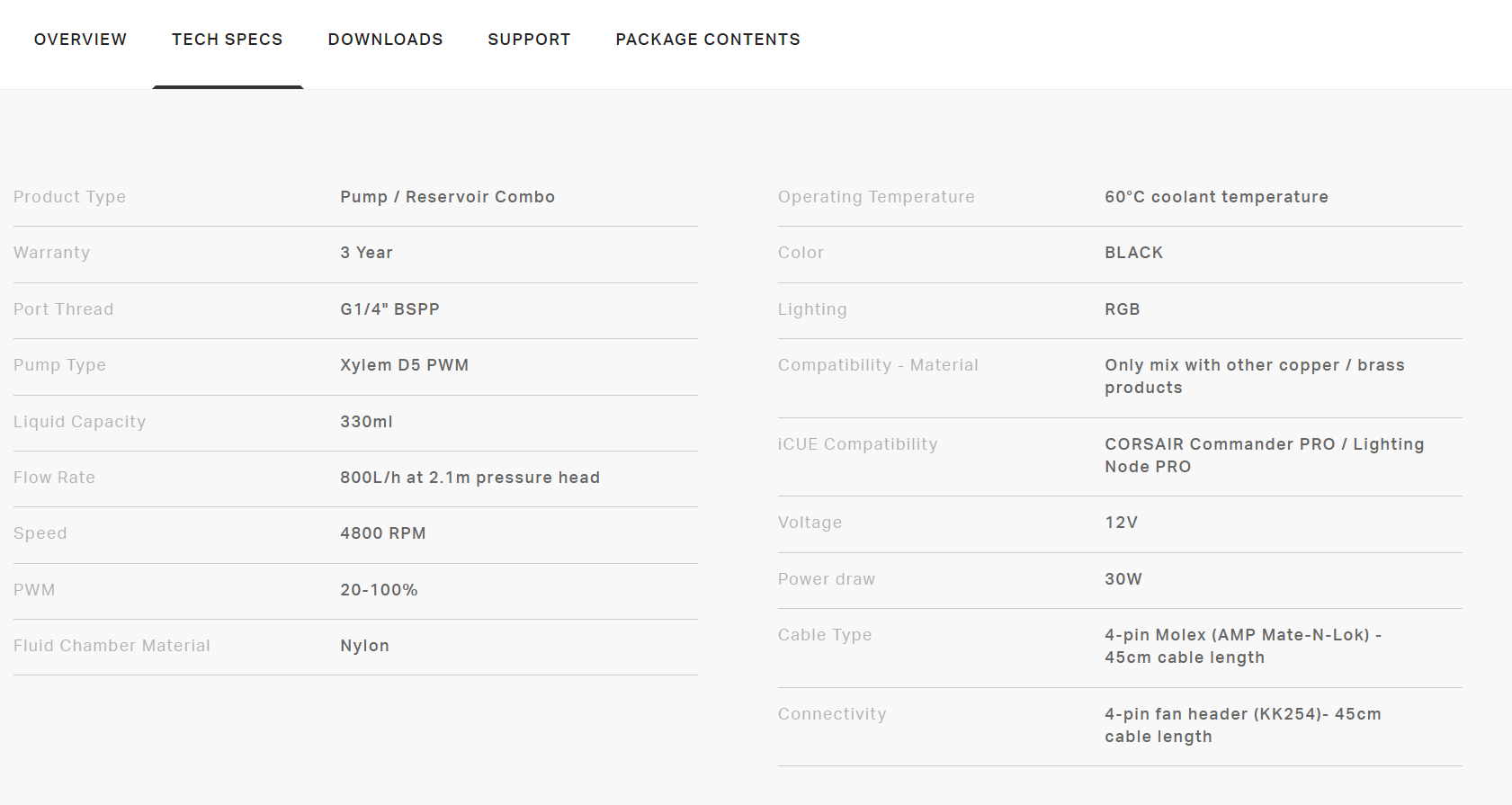Click the "4800 RPM" speed value

point(382,533)
